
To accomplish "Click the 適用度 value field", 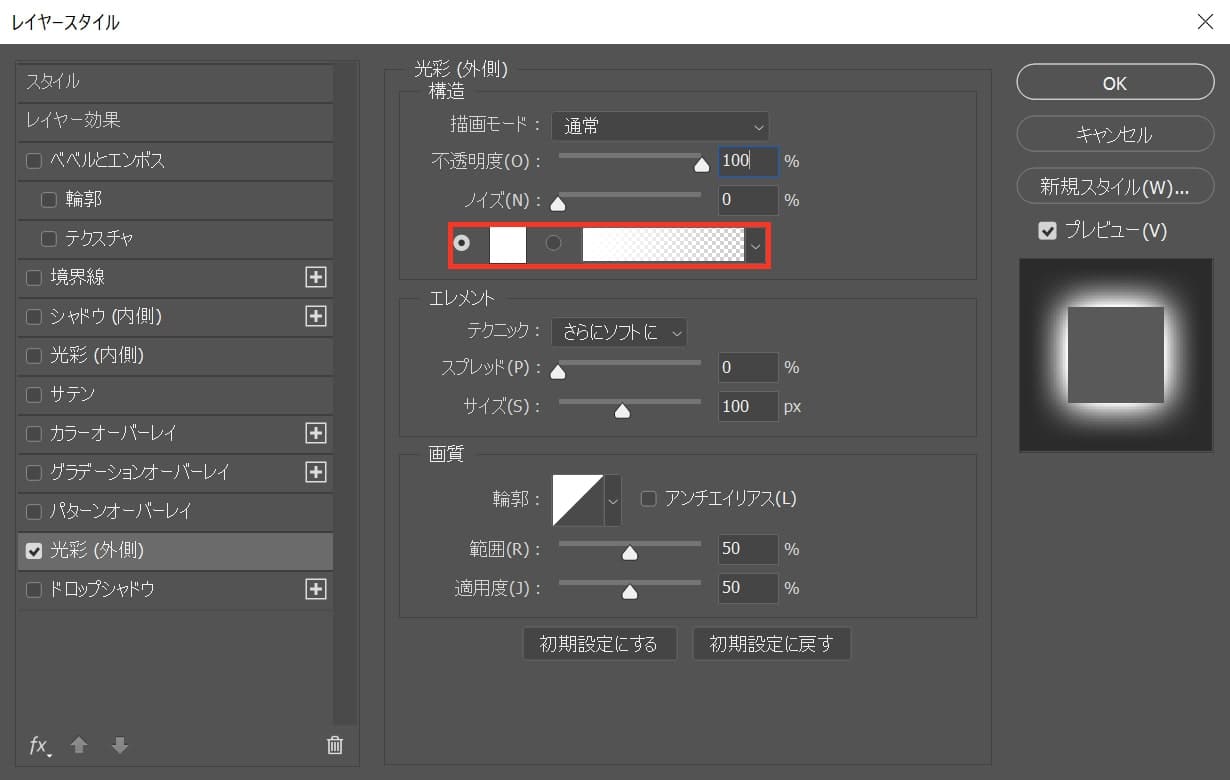I will pyautogui.click(x=748, y=588).
